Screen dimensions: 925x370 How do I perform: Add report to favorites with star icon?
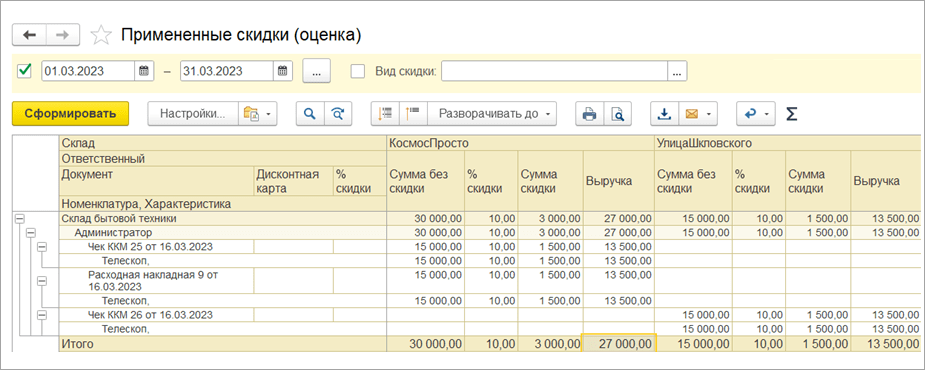point(101,35)
